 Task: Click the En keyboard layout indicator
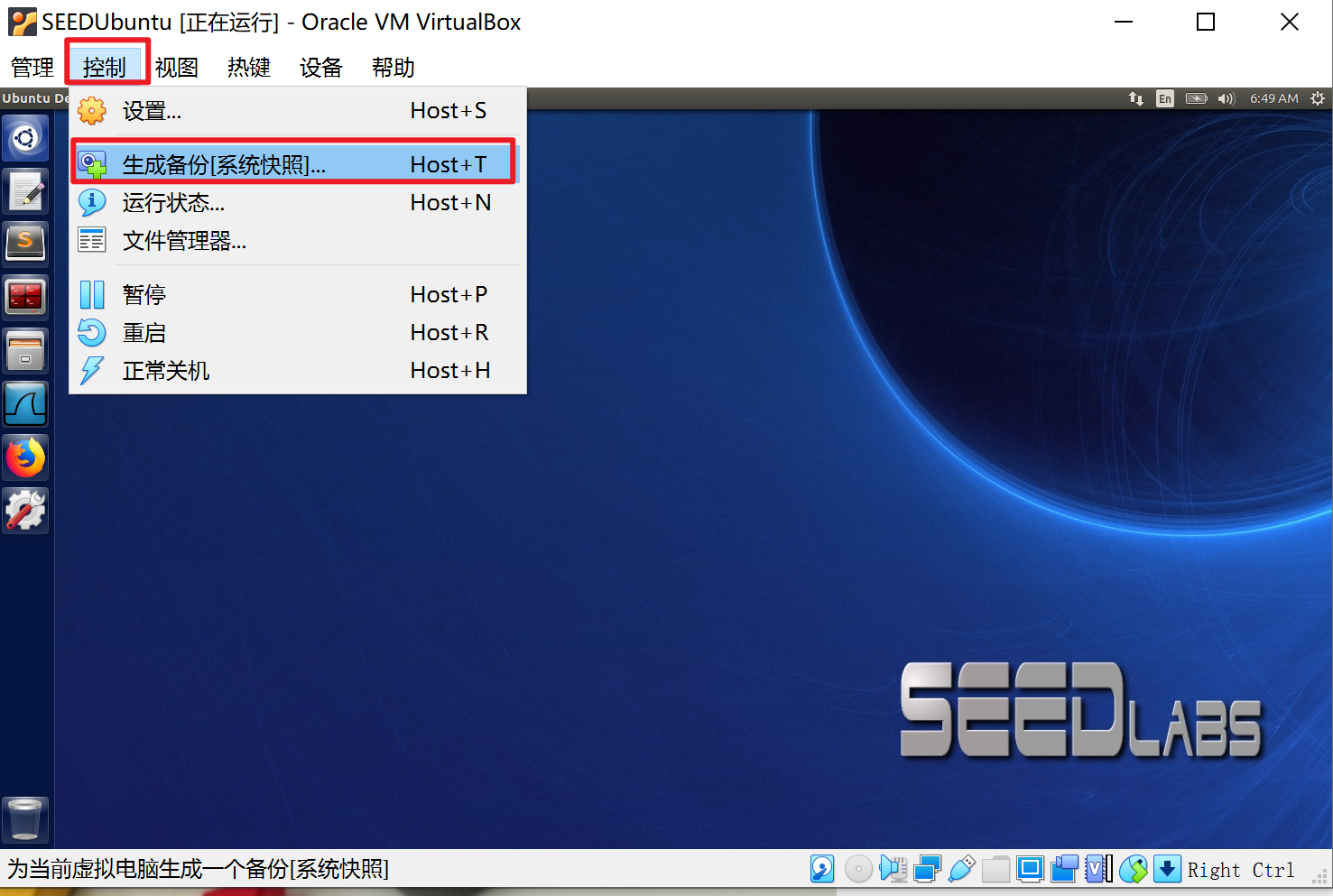click(x=1165, y=98)
